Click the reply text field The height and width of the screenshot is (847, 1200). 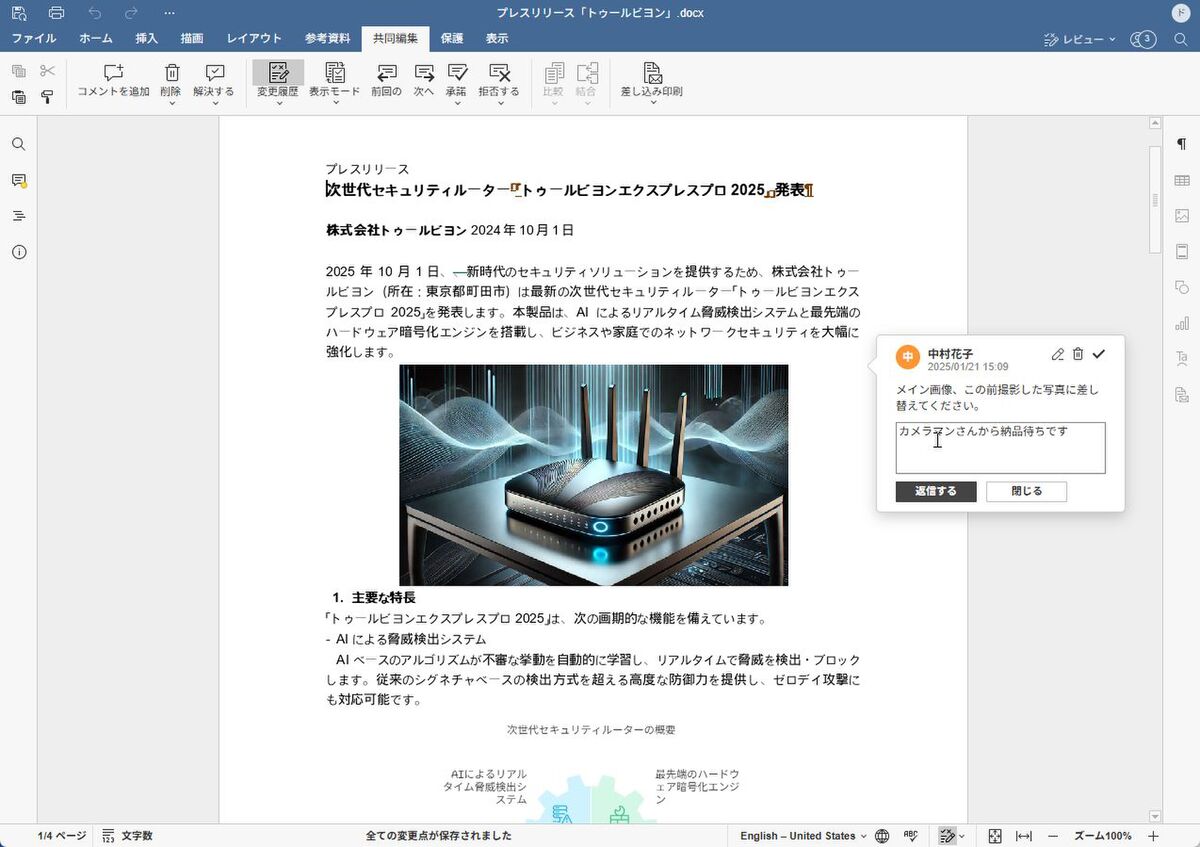(1000, 447)
